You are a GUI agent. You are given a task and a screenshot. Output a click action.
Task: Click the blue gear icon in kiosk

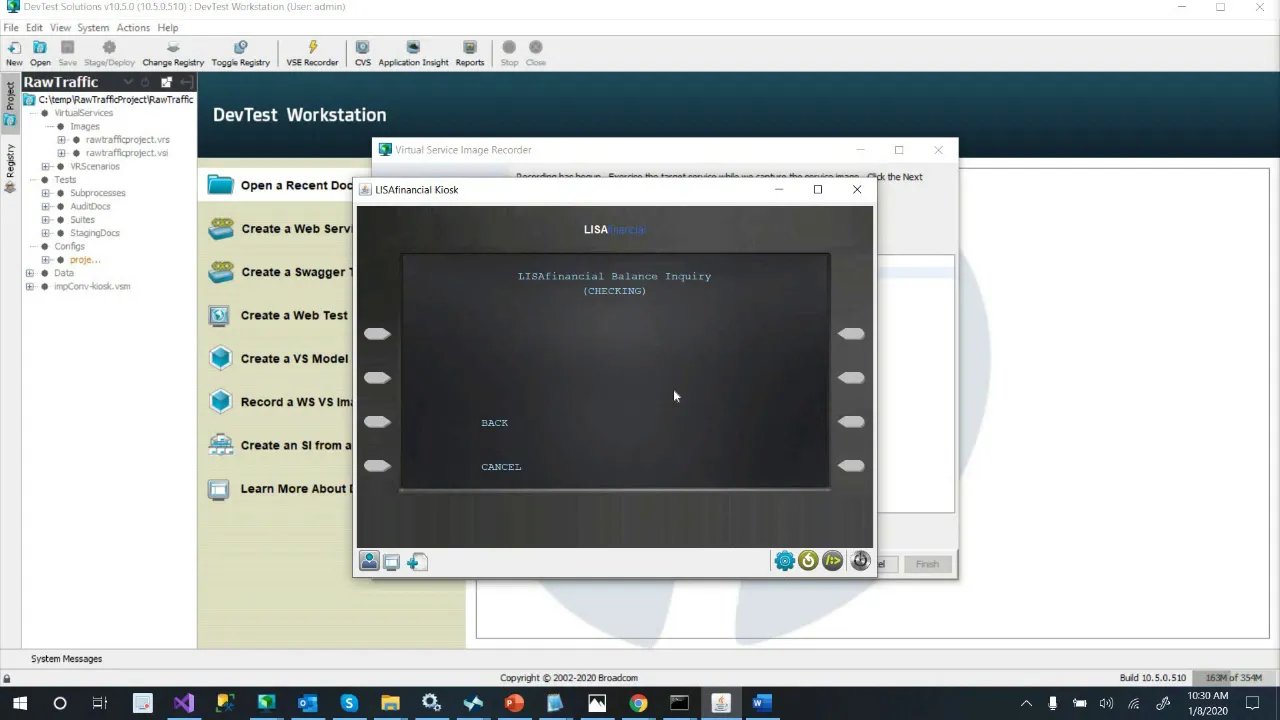click(x=785, y=561)
